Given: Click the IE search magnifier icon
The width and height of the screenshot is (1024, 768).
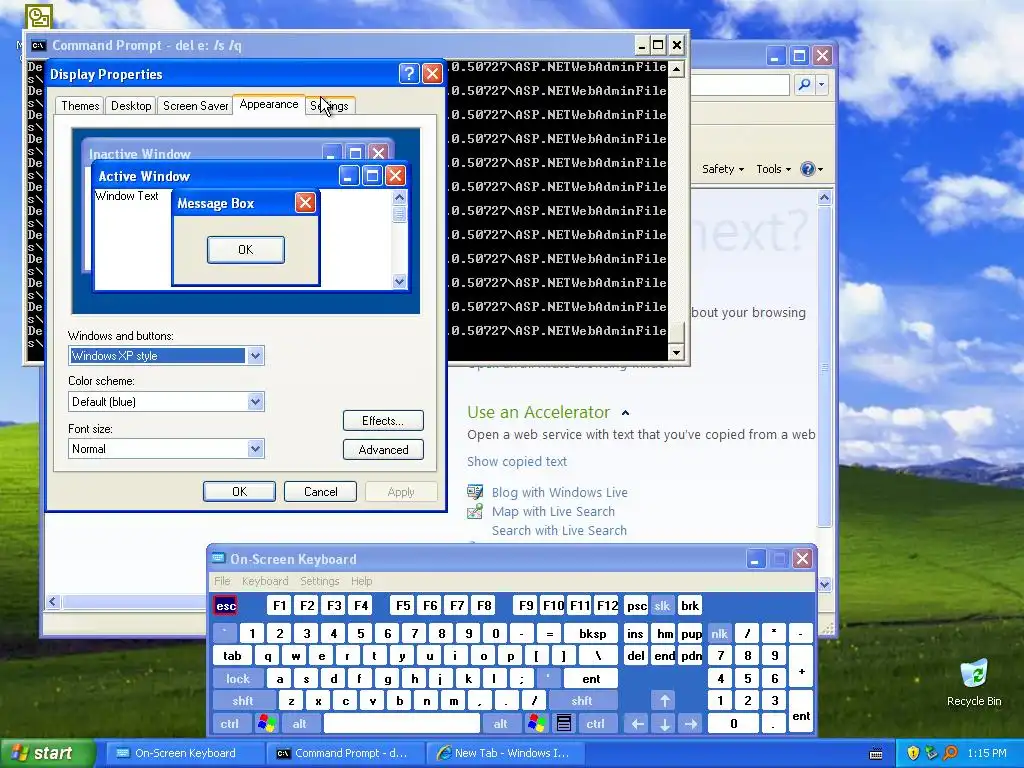Looking at the screenshot, I should click(805, 84).
